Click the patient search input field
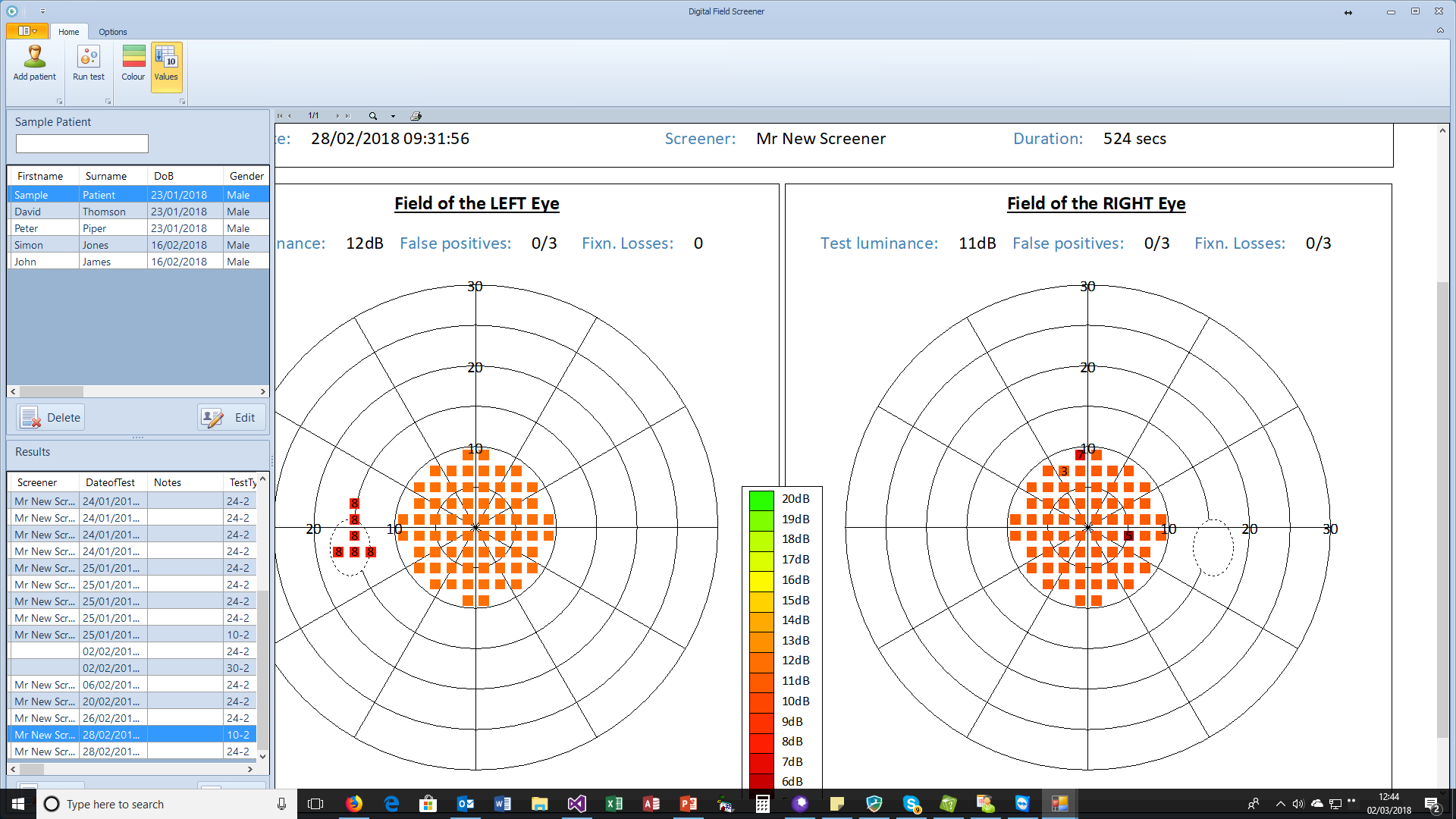This screenshot has height=819, width=1456. coord(82,144)
